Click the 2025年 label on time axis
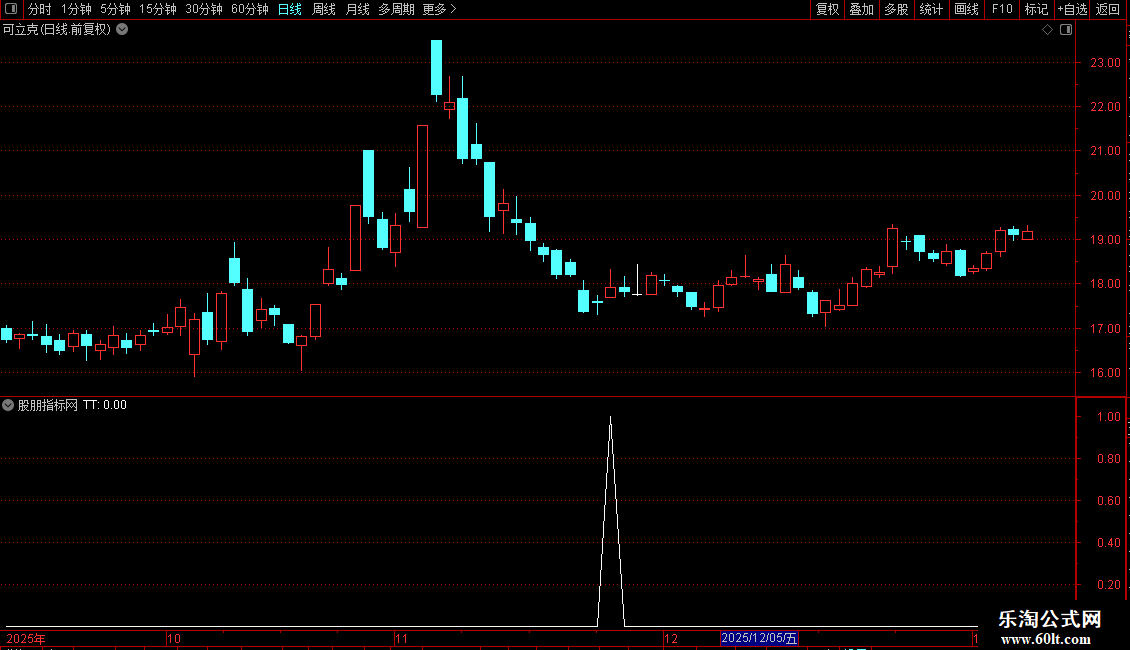Image resolution: width=1130 pixels, height=650 pixels. point(26,638)
